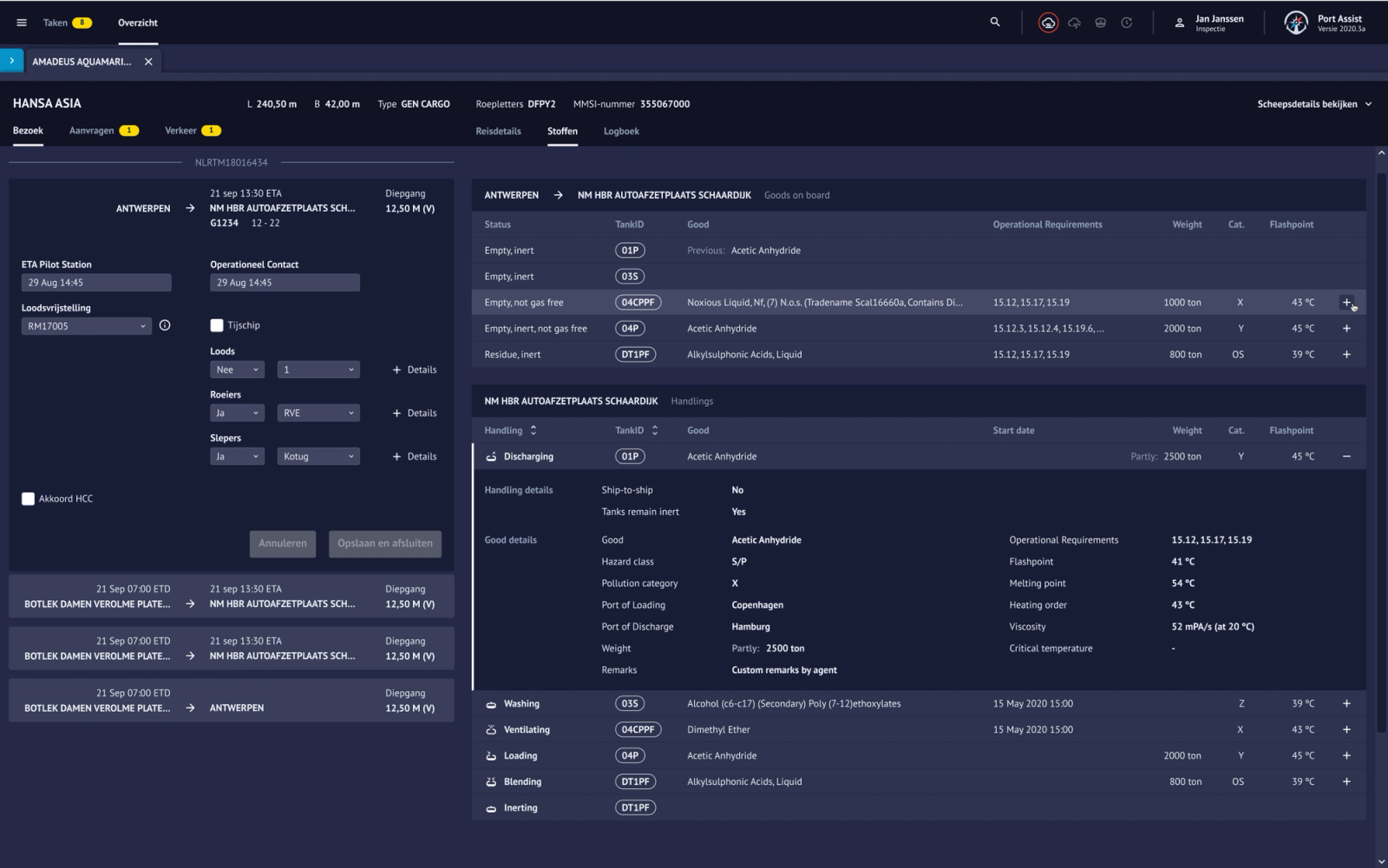1388x868 pixels.
Task: Click the clock history icon
Action: (1126, 23)
